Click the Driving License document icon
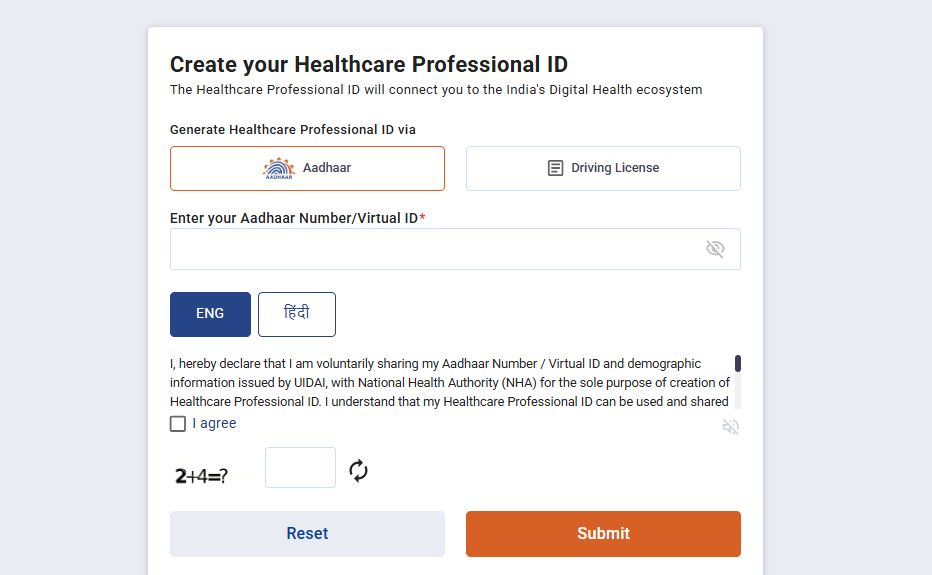Screen dimensions: 932x575 (x=555, y=168)
